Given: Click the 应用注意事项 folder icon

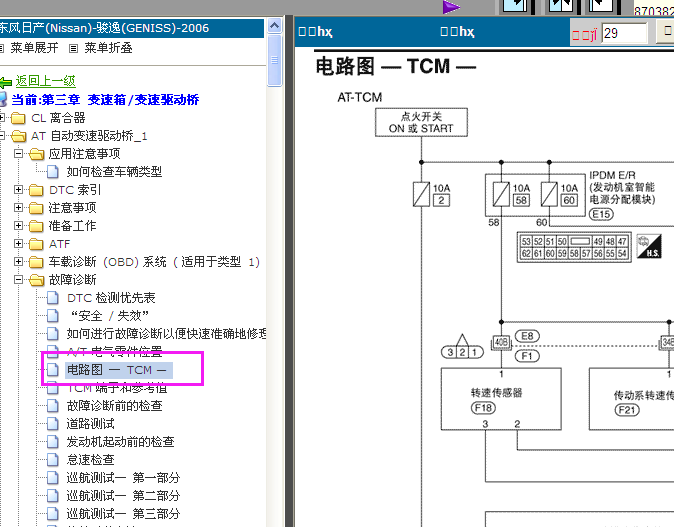Looking at the screenshot, I should [37, 154].
